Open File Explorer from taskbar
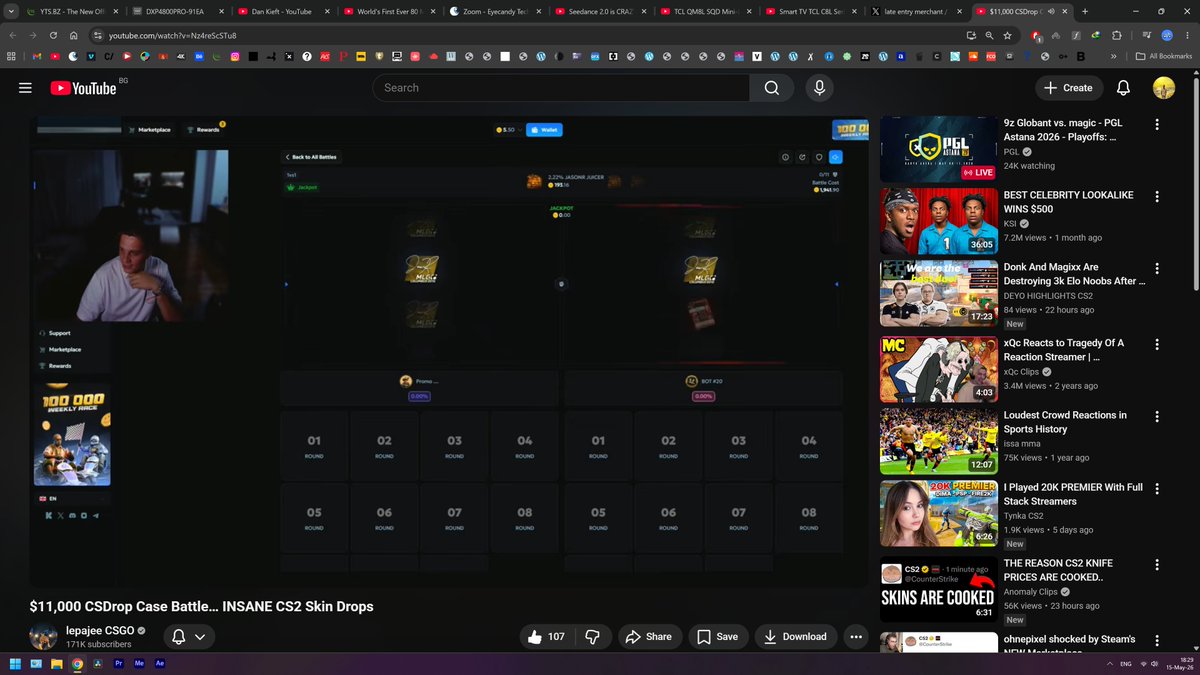 click(57, 664)
